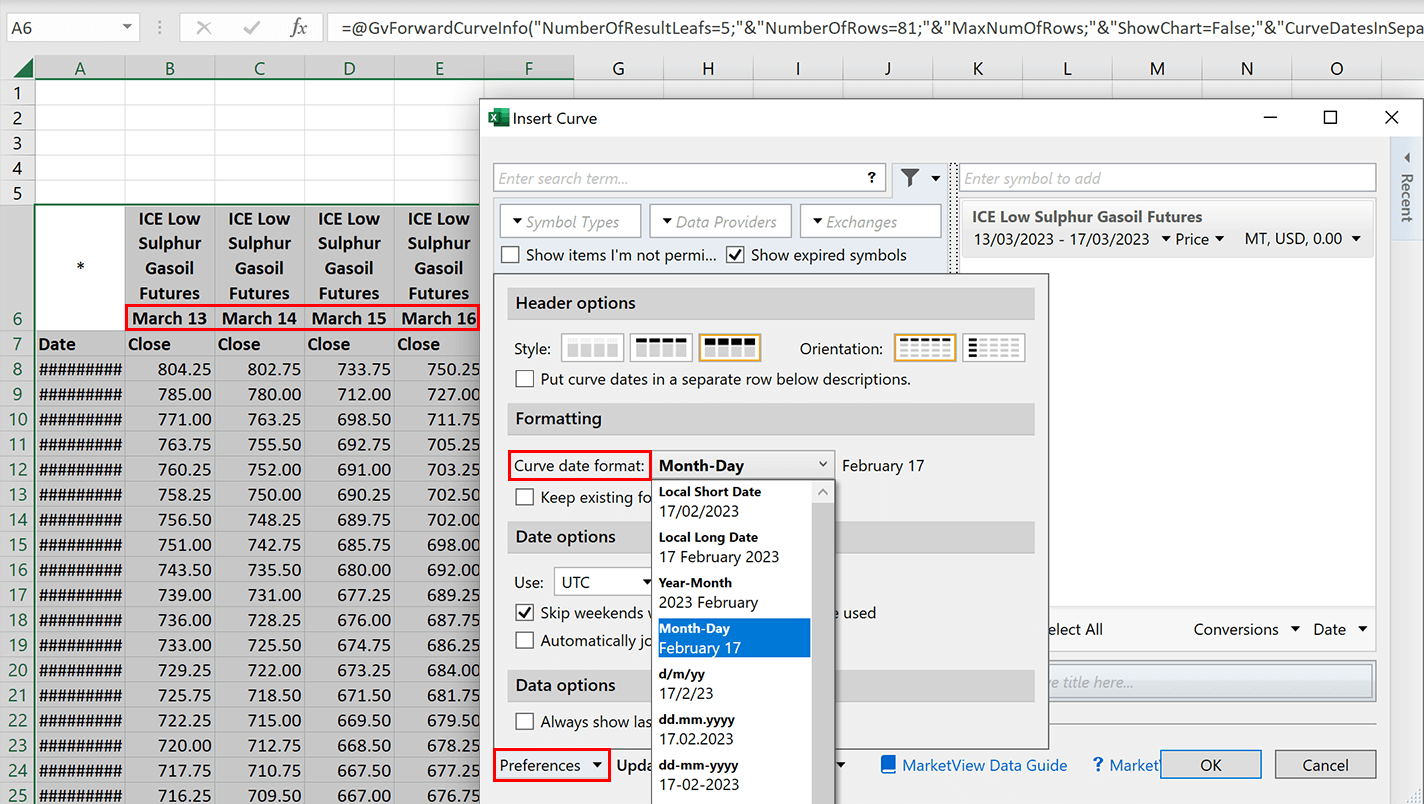Viewport: 1424px width, 804px height.
Task: Select the vertical orientation icon
Action: tap(994, 348)
